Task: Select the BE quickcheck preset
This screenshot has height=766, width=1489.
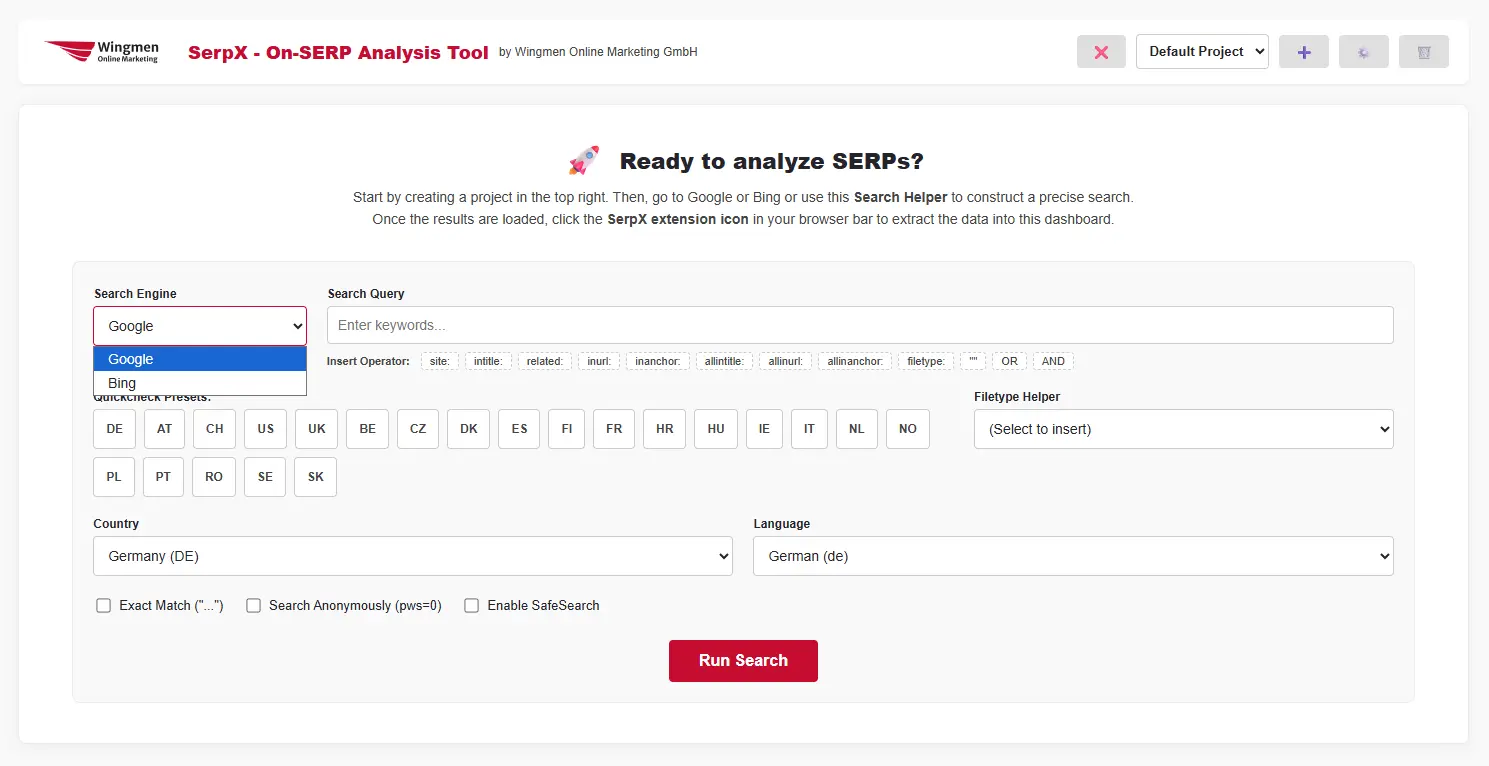Action: [x=368, y=429]
